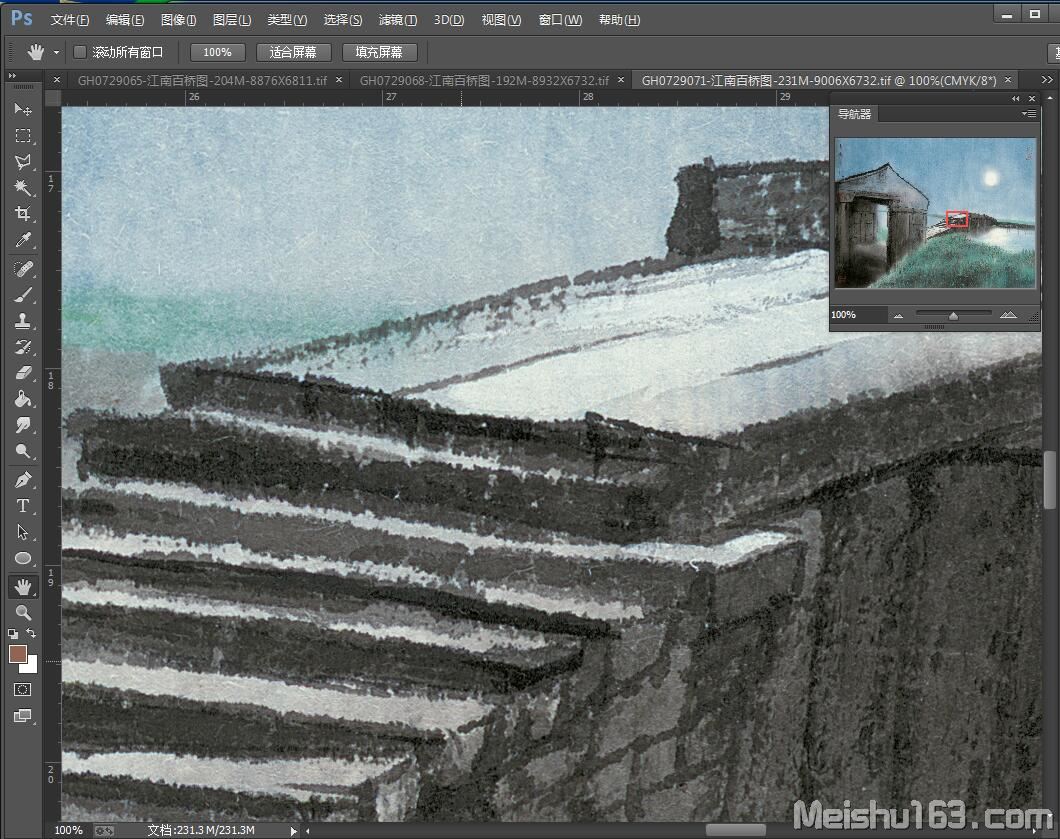Open the 图层 menu
The image size is (1060, 839).
[232, 20]
